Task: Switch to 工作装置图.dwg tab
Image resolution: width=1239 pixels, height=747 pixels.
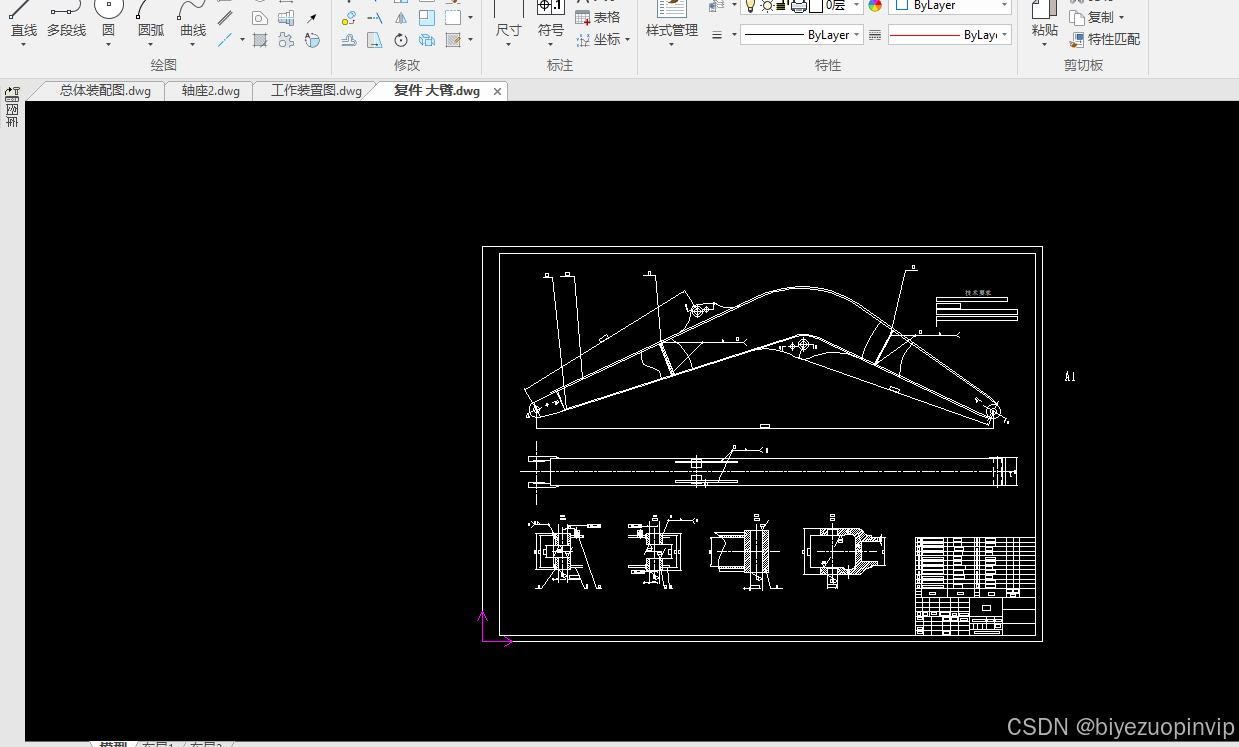Action: click(x=316, y=91)
